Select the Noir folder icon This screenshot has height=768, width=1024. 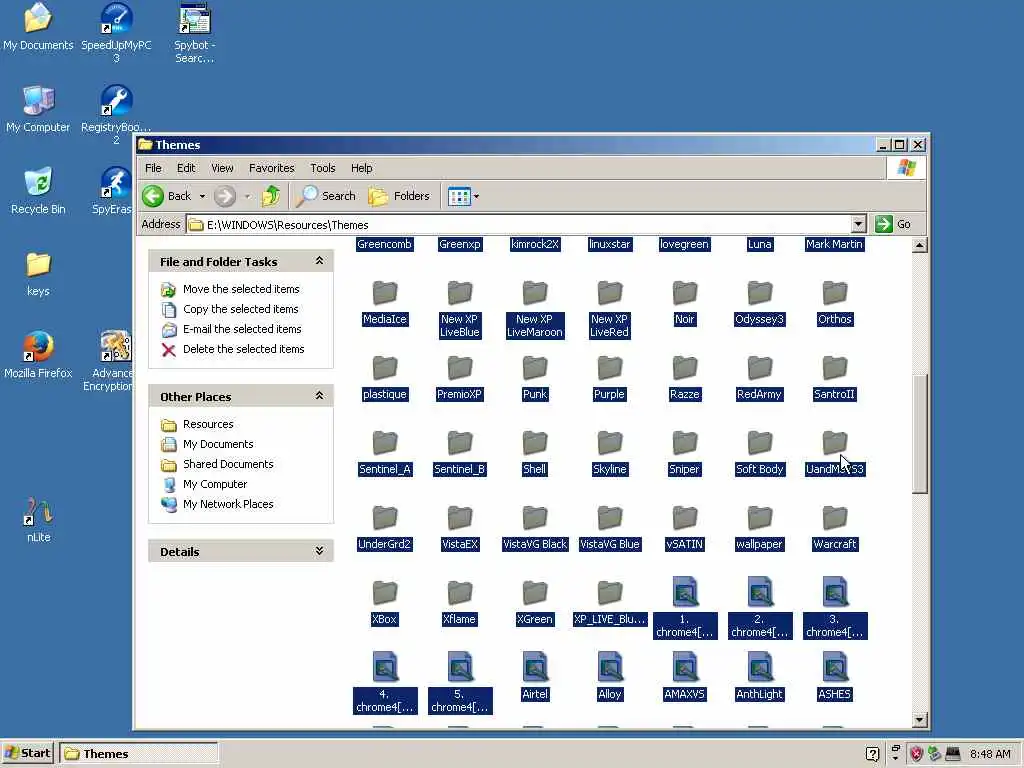point(684,293)
